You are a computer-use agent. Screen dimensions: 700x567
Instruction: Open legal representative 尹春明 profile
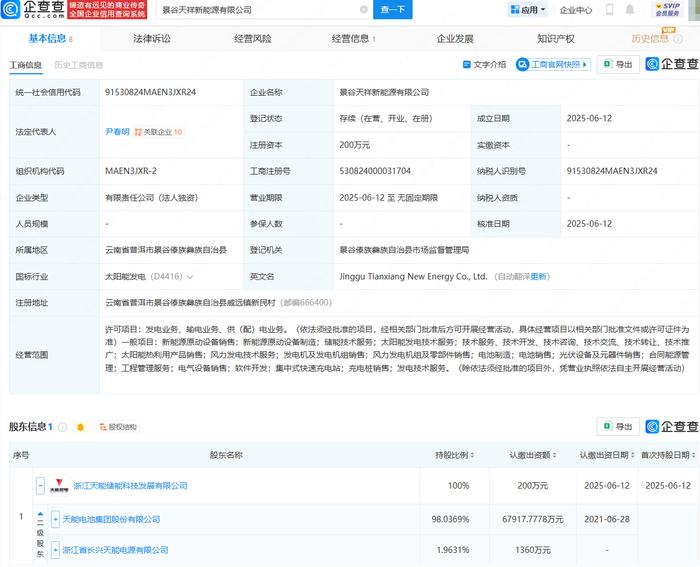pyautogui.click(x=117, y=132)
